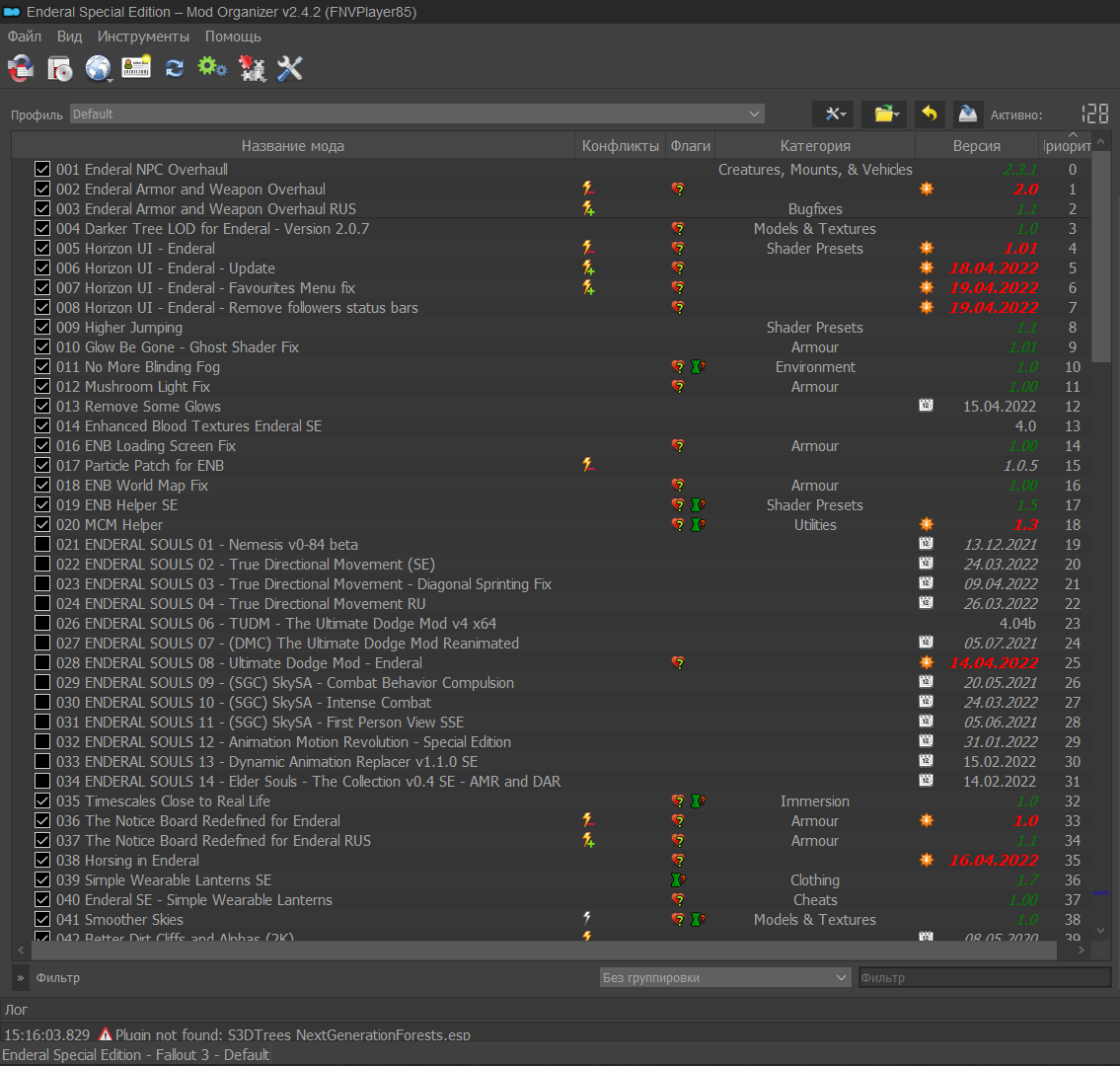
Task: Toggle checkbox for 014 Enhanced Blood Textures Enderal SE
Action: [x=42, y=425]
